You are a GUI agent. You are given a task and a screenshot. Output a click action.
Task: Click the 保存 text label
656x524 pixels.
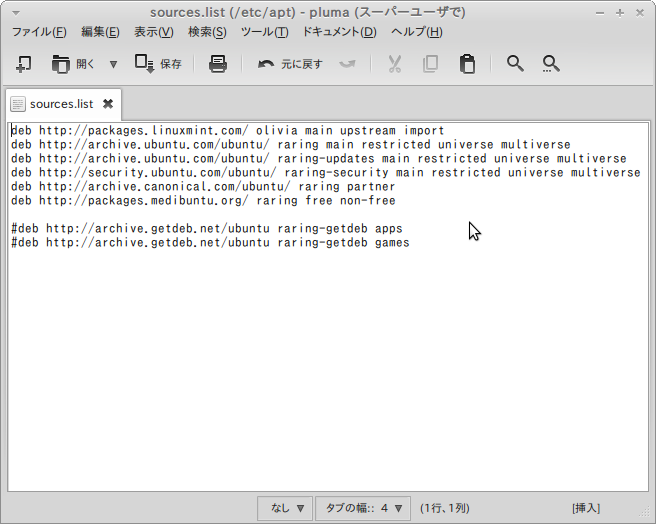point(171,64)
